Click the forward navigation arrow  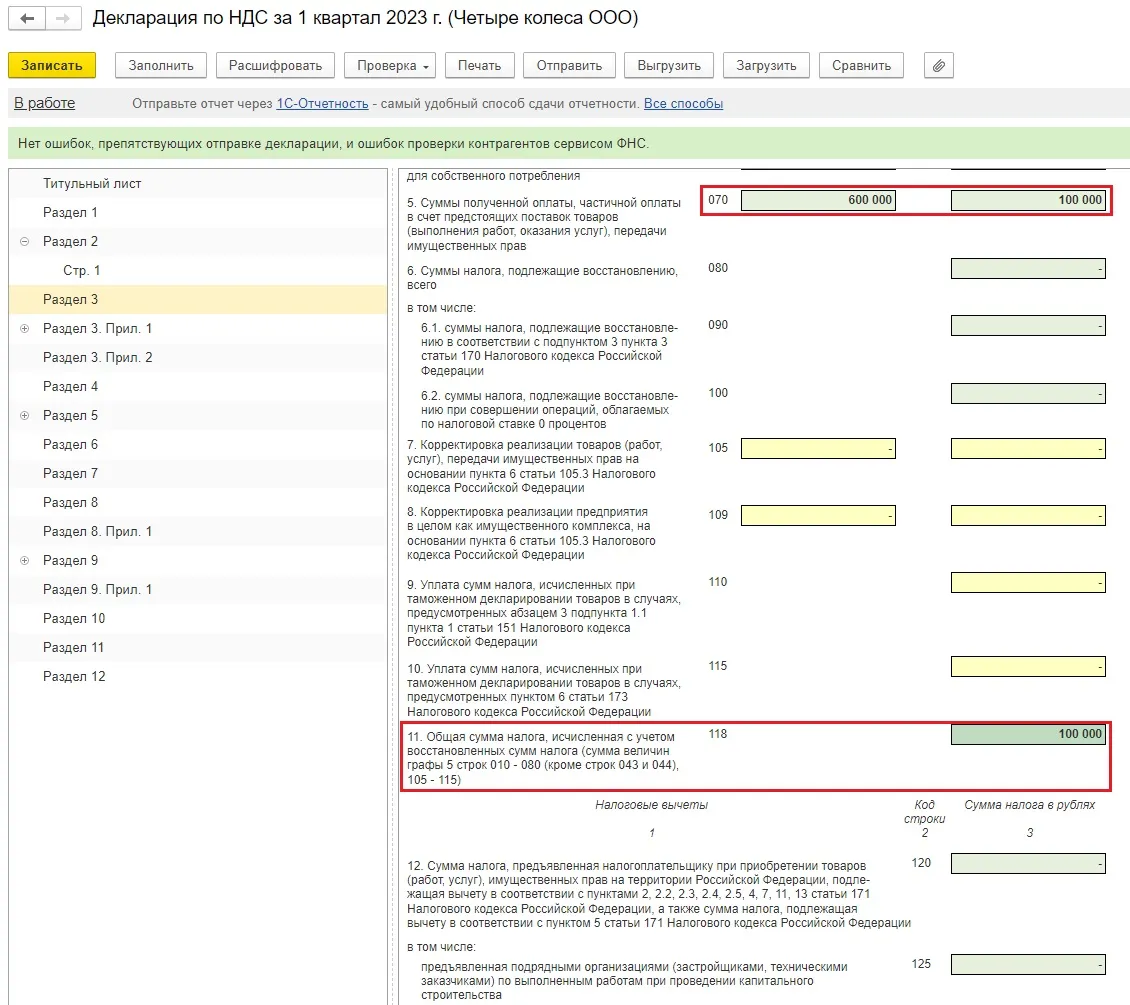coord(62,19)
